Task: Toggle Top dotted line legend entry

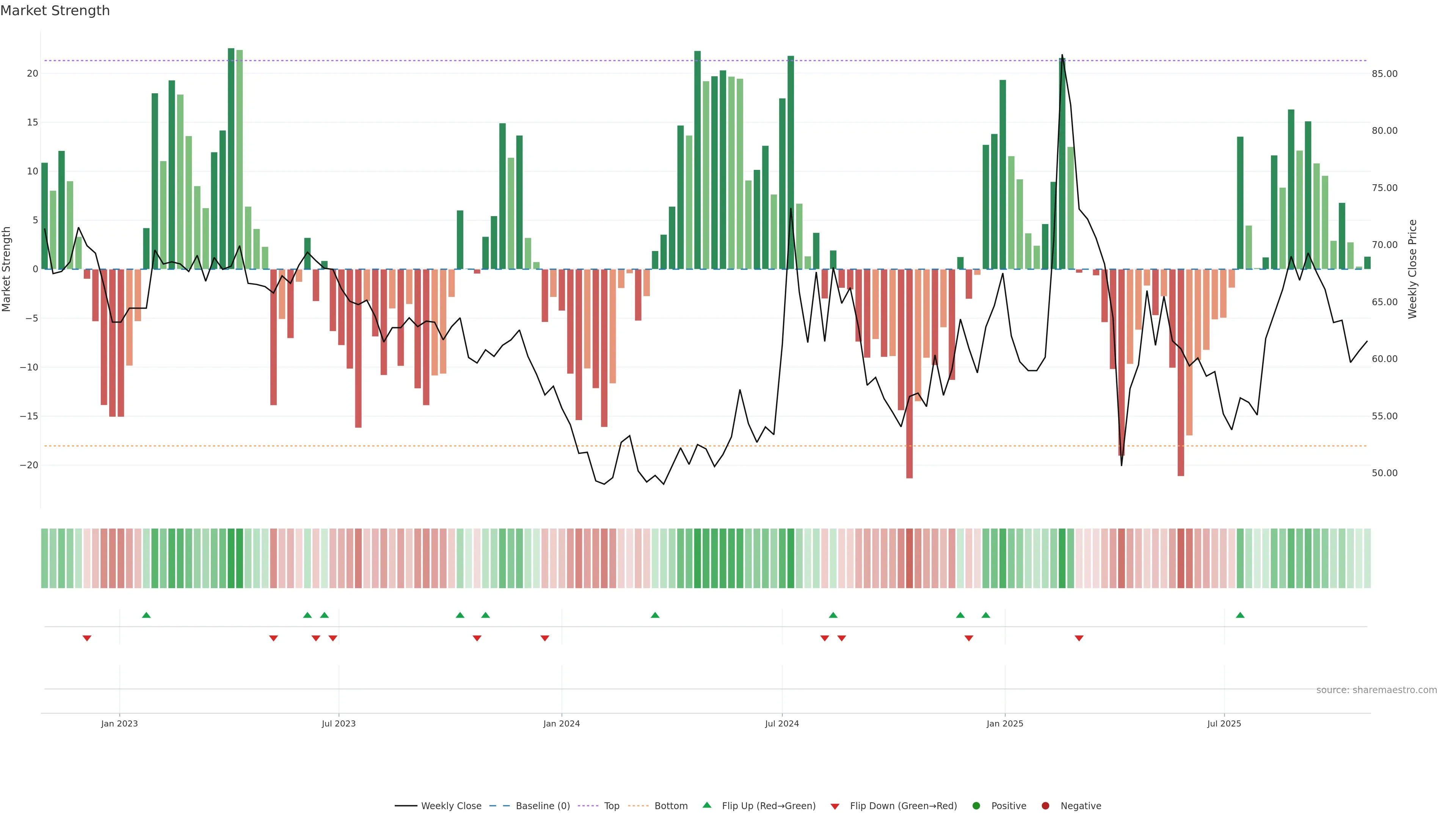Action: point(611,806)
